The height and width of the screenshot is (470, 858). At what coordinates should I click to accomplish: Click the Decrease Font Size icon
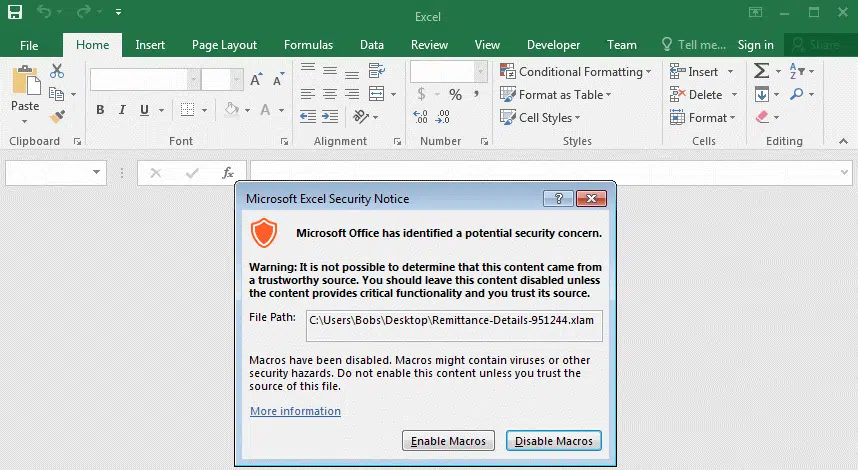coord(279,80)
